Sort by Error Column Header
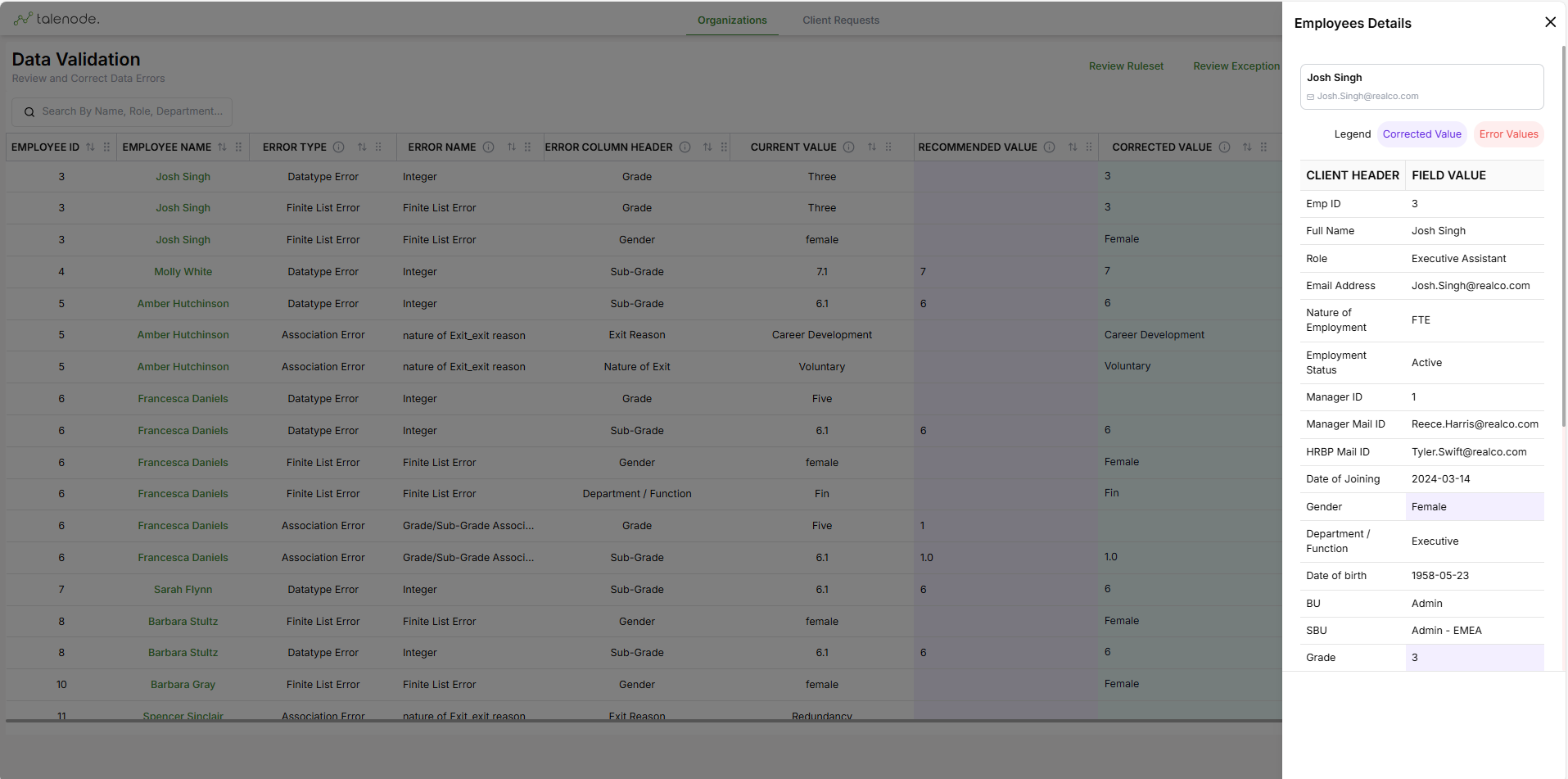 point(707,147)
